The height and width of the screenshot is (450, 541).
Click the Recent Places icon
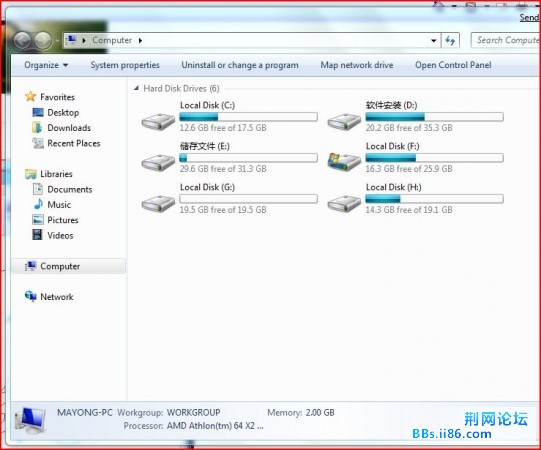coord(38,143)
